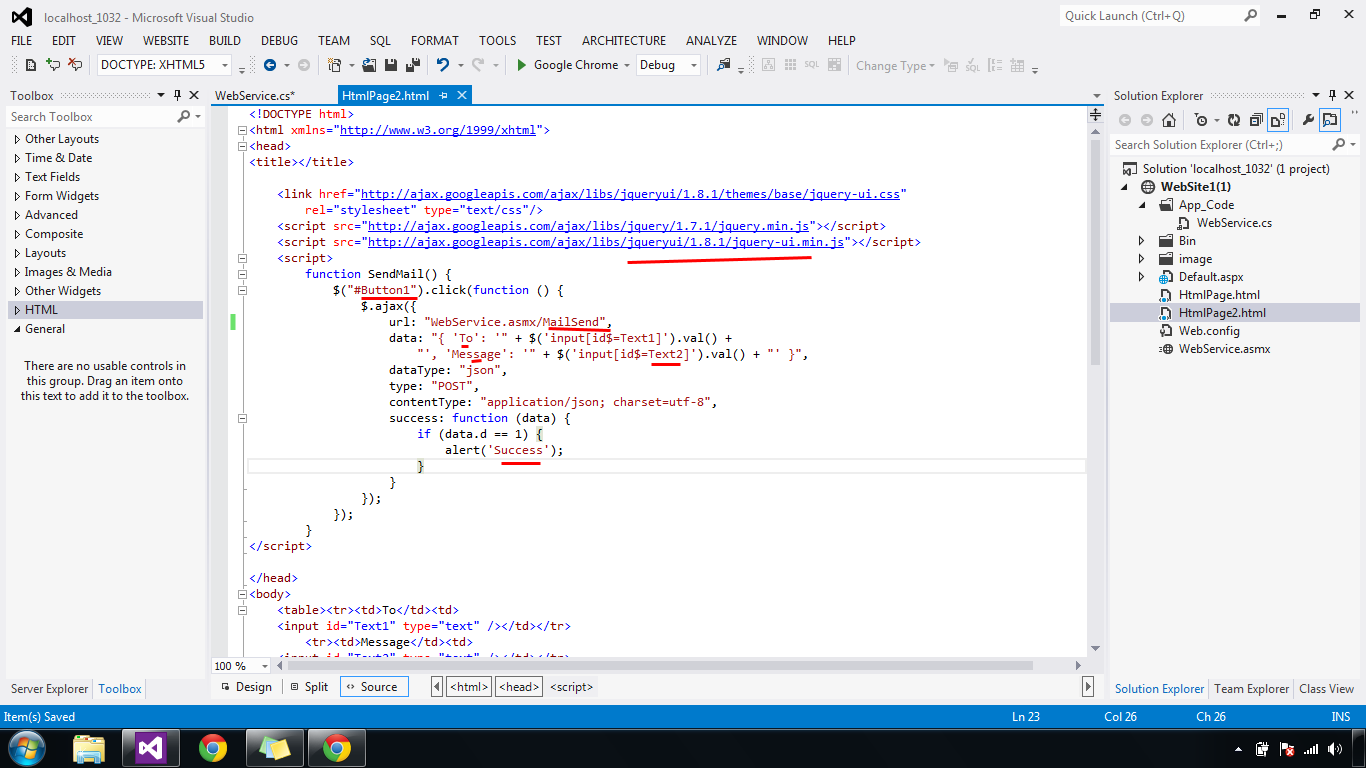Click the Open File toolbar icon

[x=369, y=65]
